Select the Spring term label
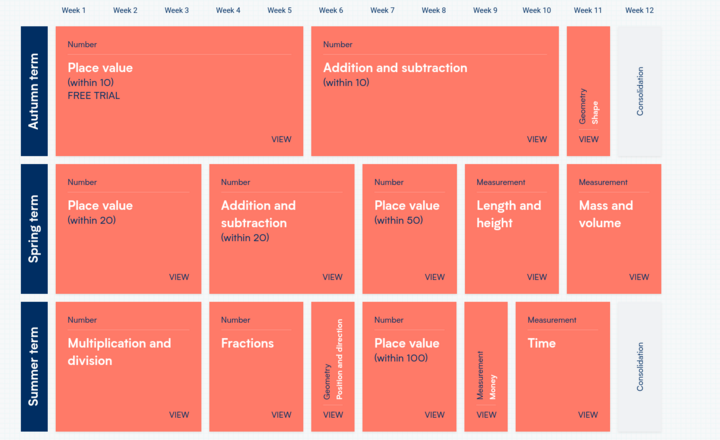Viewport: 720px width, 440px height. point(34,229)
